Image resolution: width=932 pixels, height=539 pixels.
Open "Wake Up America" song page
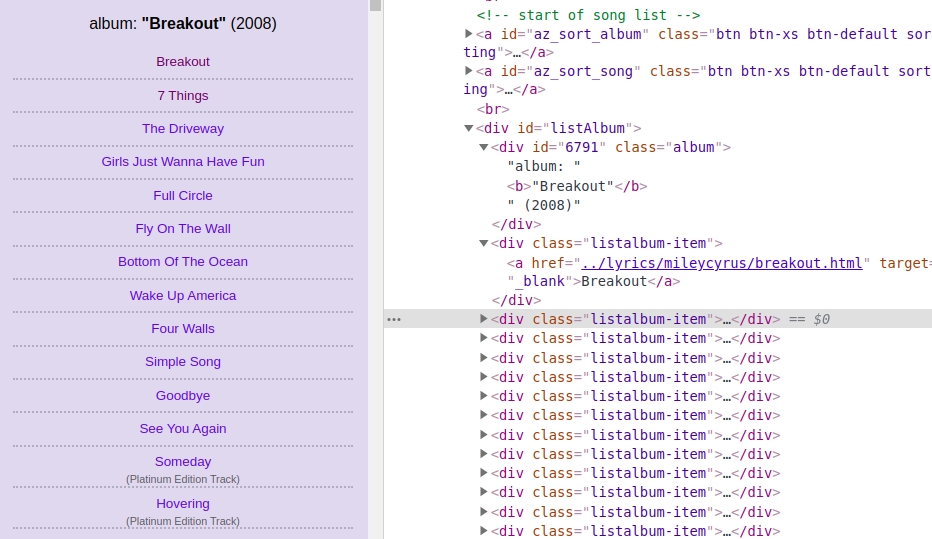coord(183,296)
